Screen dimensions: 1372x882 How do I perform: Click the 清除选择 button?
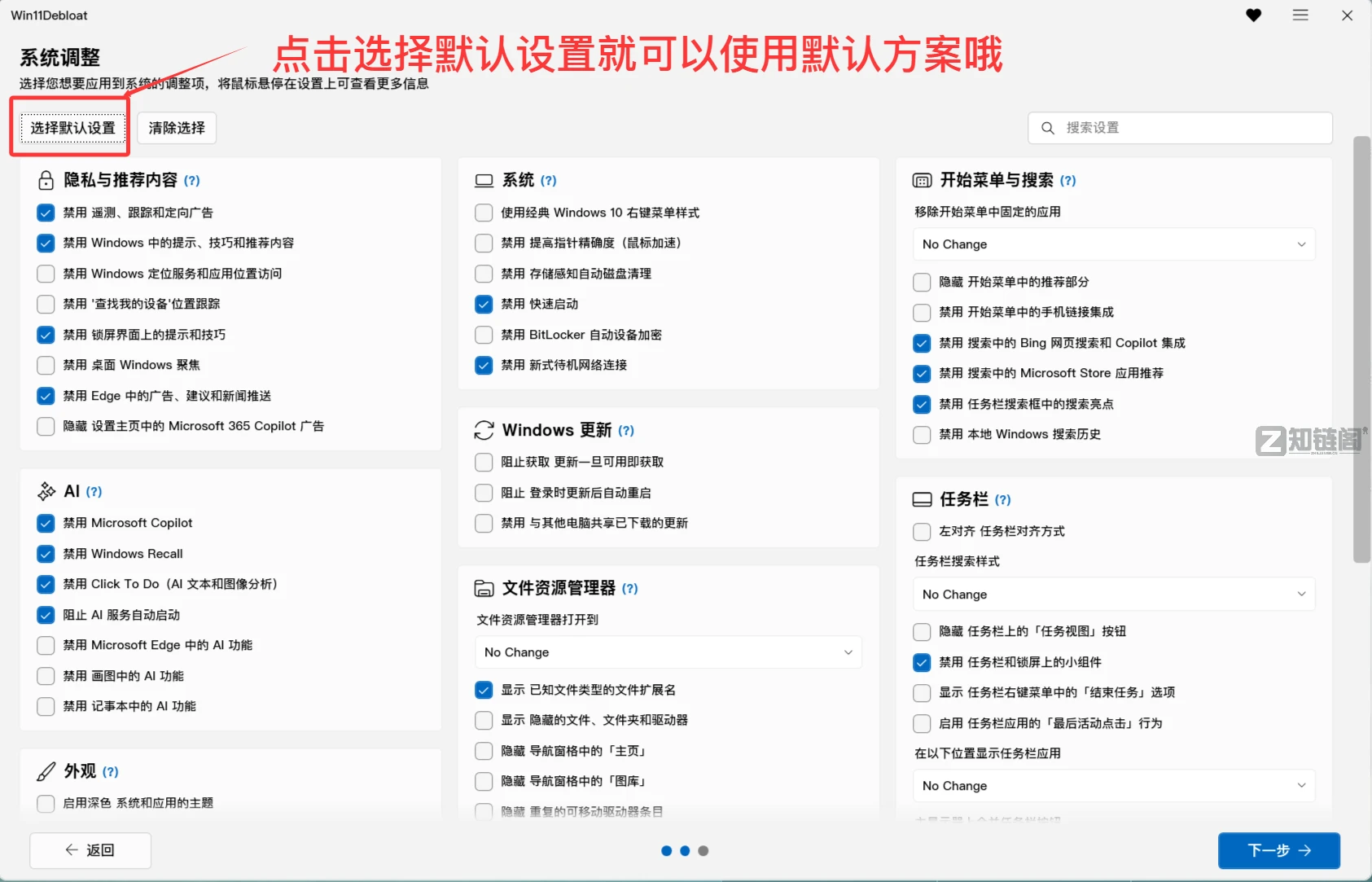(x=176, y=127)
